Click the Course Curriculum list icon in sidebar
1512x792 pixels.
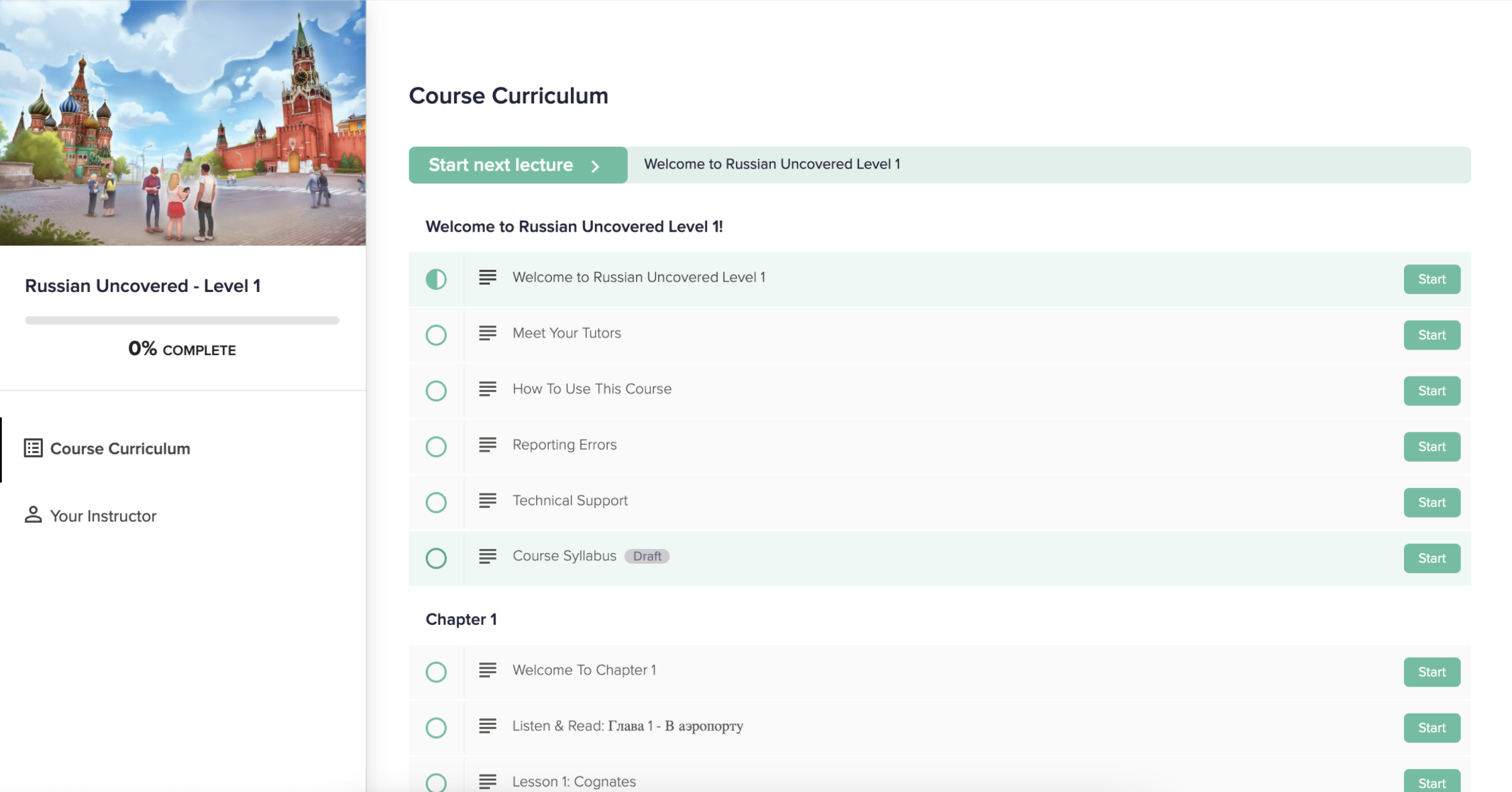point(34,448)
